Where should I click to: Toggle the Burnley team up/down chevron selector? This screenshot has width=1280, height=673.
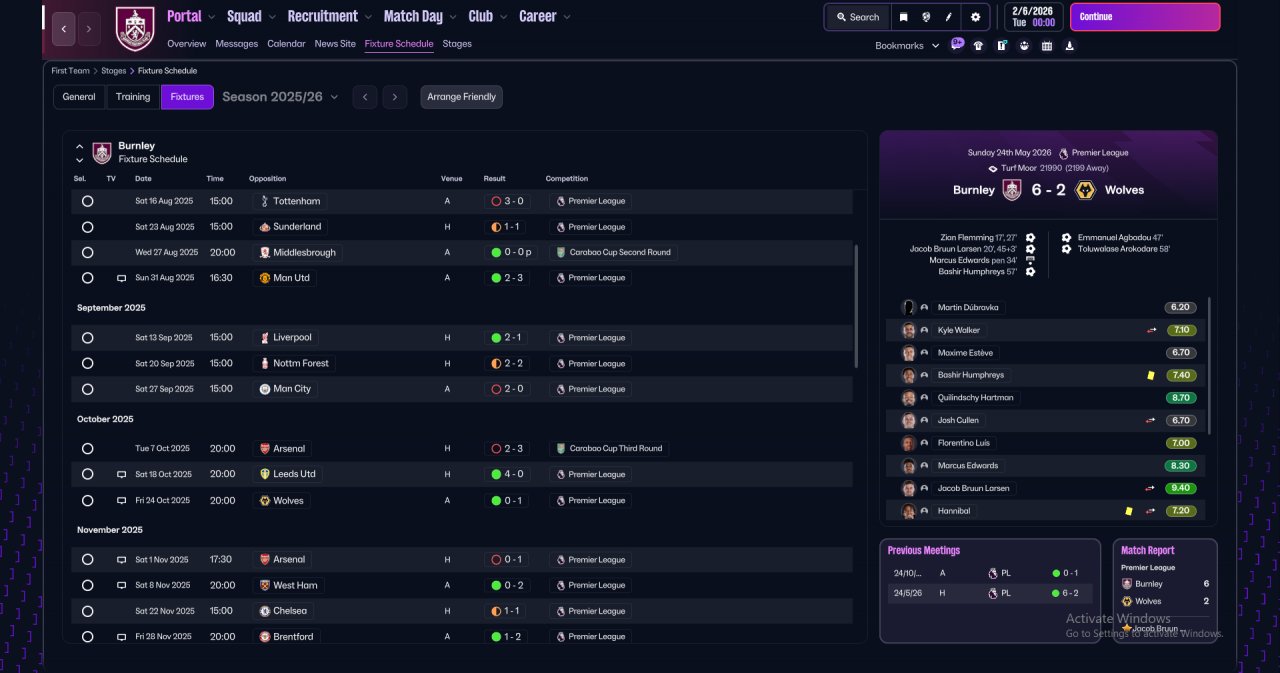tap(80, 153)
